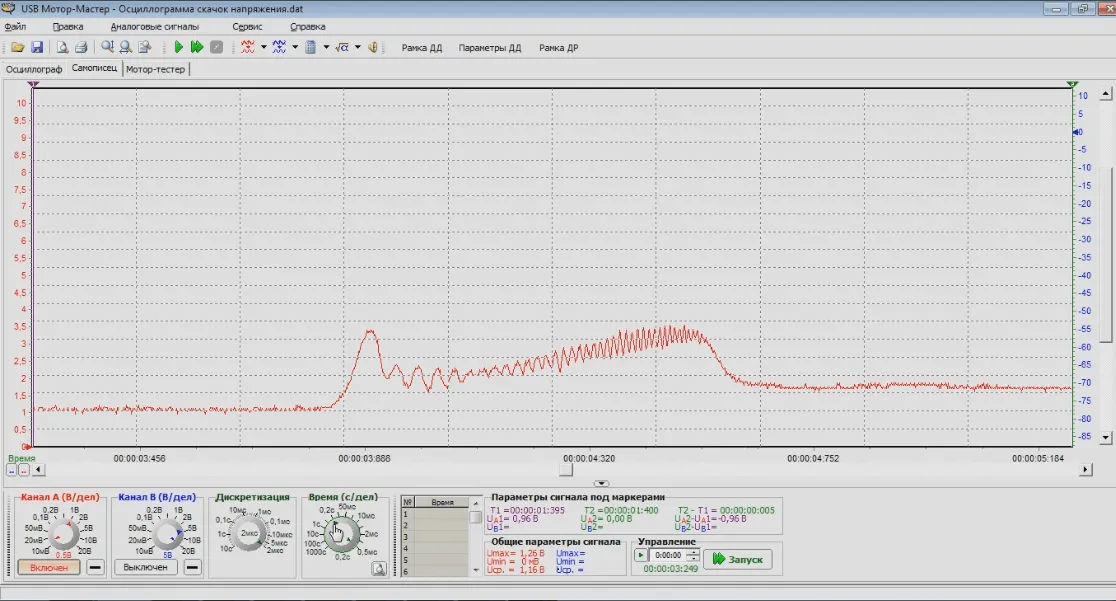Collapse bottom panel with the down-arrow expander
The image size is (1116, 601).
coord(601,484)
